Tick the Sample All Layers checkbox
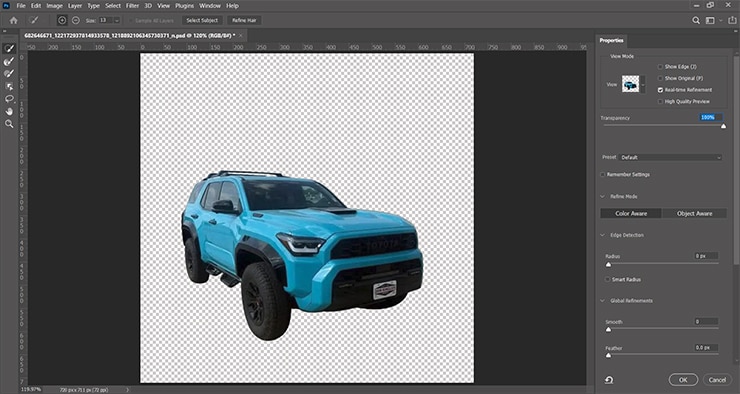 (131, 21)
